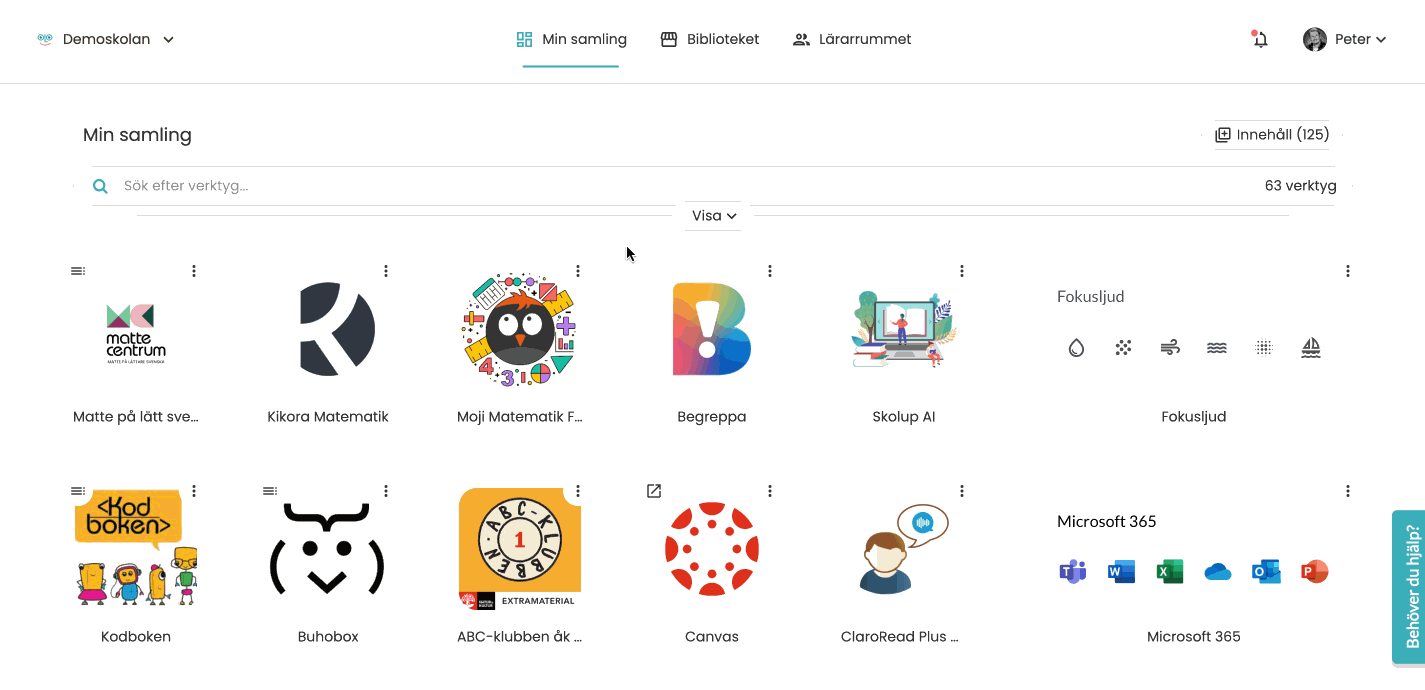Open the Outlook icon
The width and height of the screenshot is (1425, 690).
coord(1266,572)
